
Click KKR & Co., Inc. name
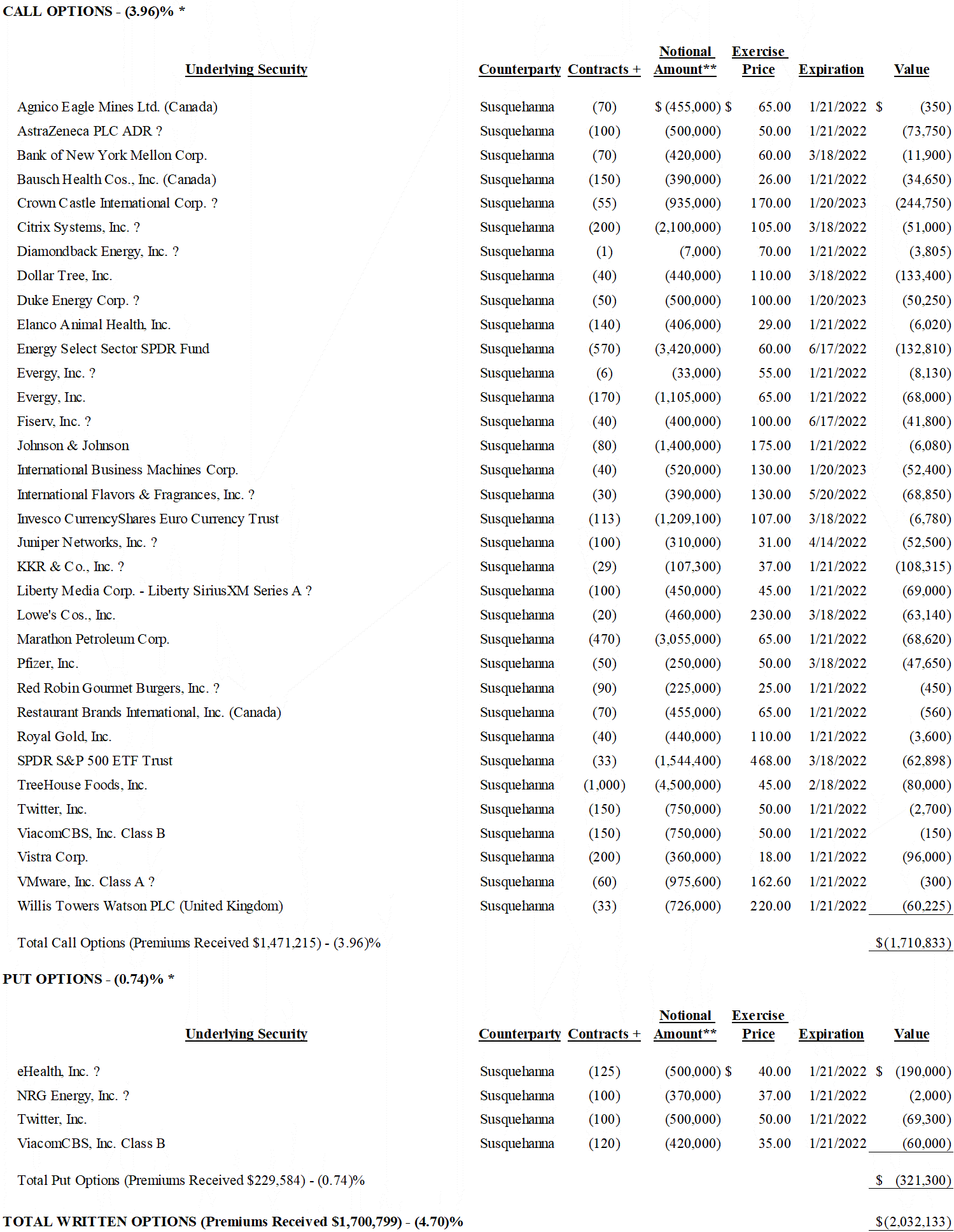(x=71, y=567)
